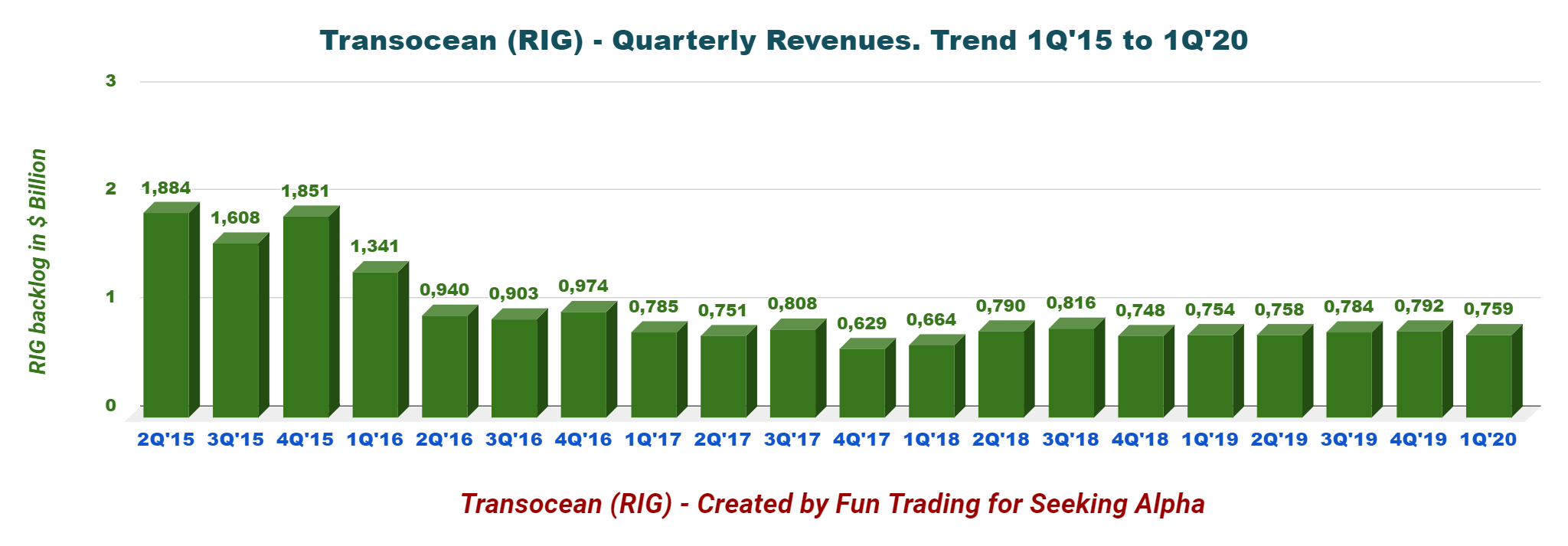Viewport: 1568px width, 546px height.
Task: Select the 1Q'17 revenue bar
Action: click(x=660, y=369)
